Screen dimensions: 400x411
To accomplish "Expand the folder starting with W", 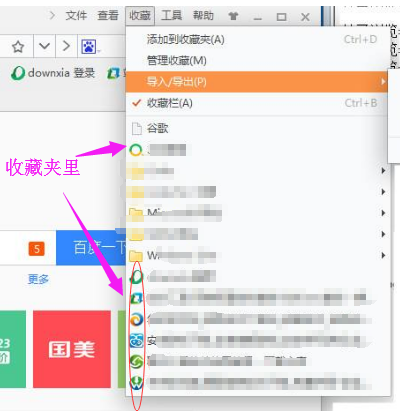I will 257,256.
